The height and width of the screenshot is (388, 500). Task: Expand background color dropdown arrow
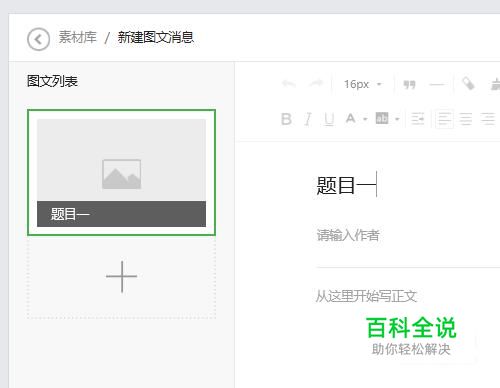[x=397, y=119]
